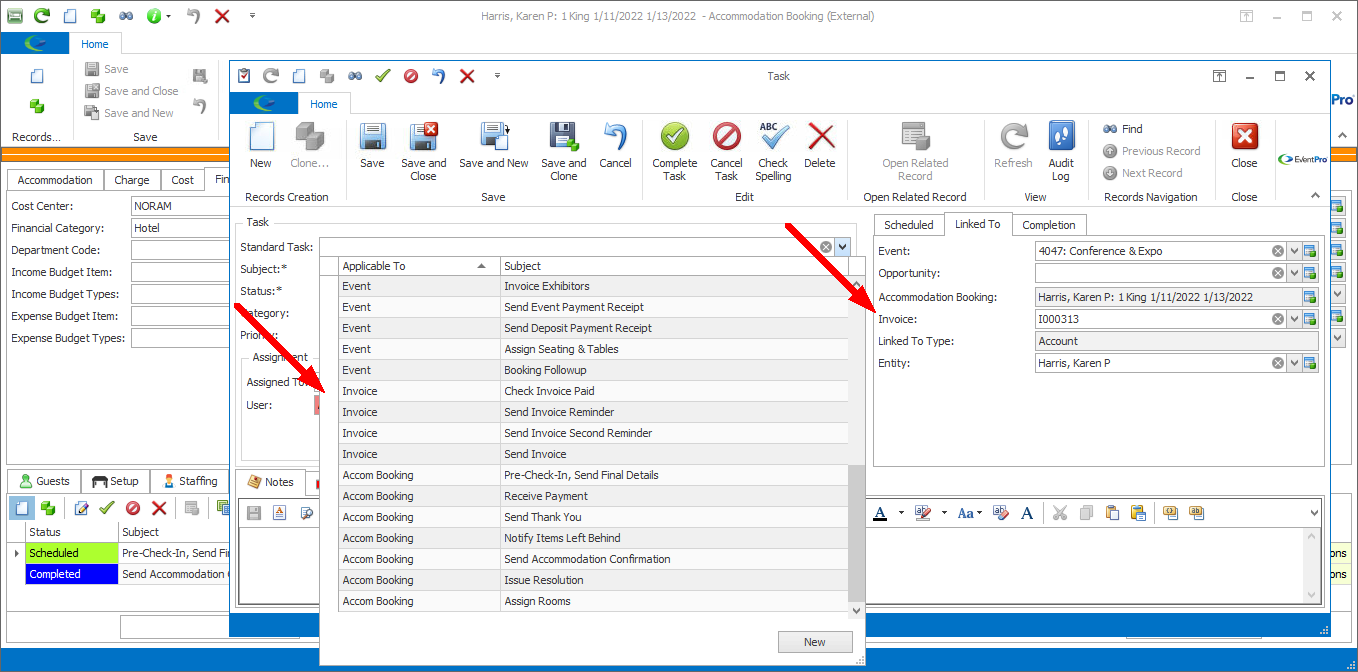
Task: Click Task quick-access clipboard check icon
Action: (x=243, y=76)
